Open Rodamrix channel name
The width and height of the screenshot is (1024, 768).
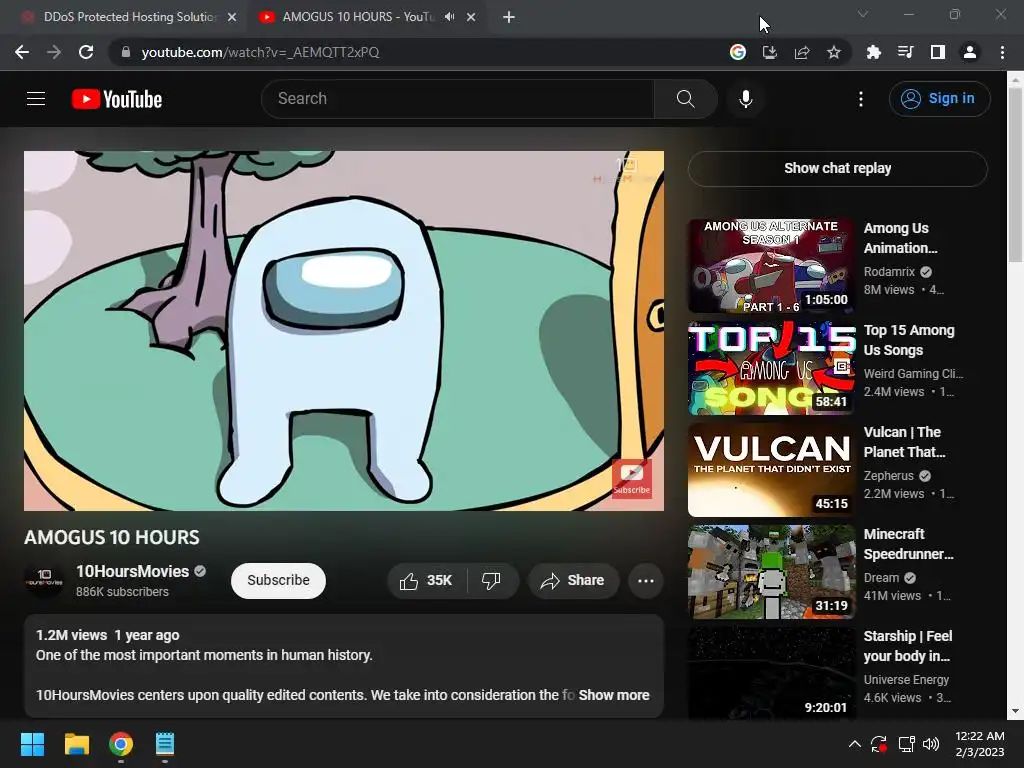point(889,272)
